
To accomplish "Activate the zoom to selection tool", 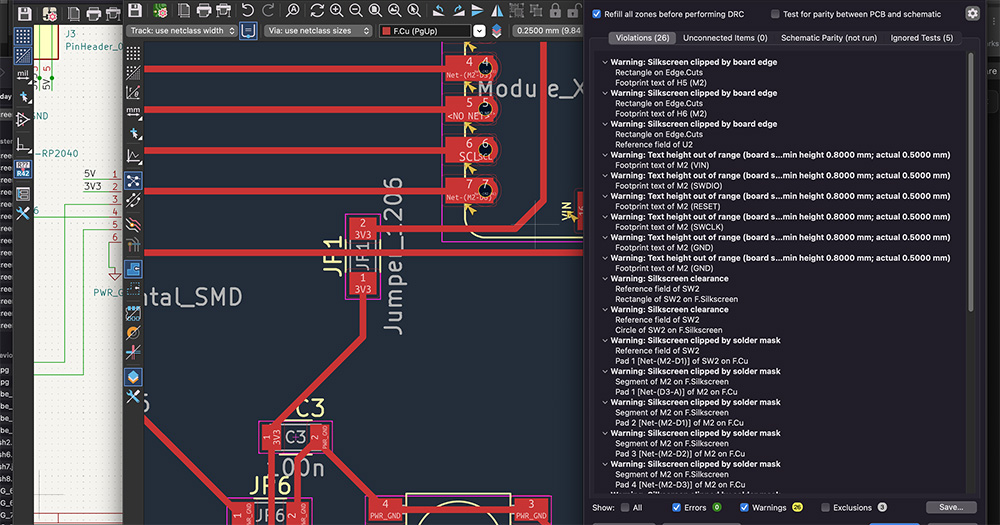I will click(x=414, y=10).
